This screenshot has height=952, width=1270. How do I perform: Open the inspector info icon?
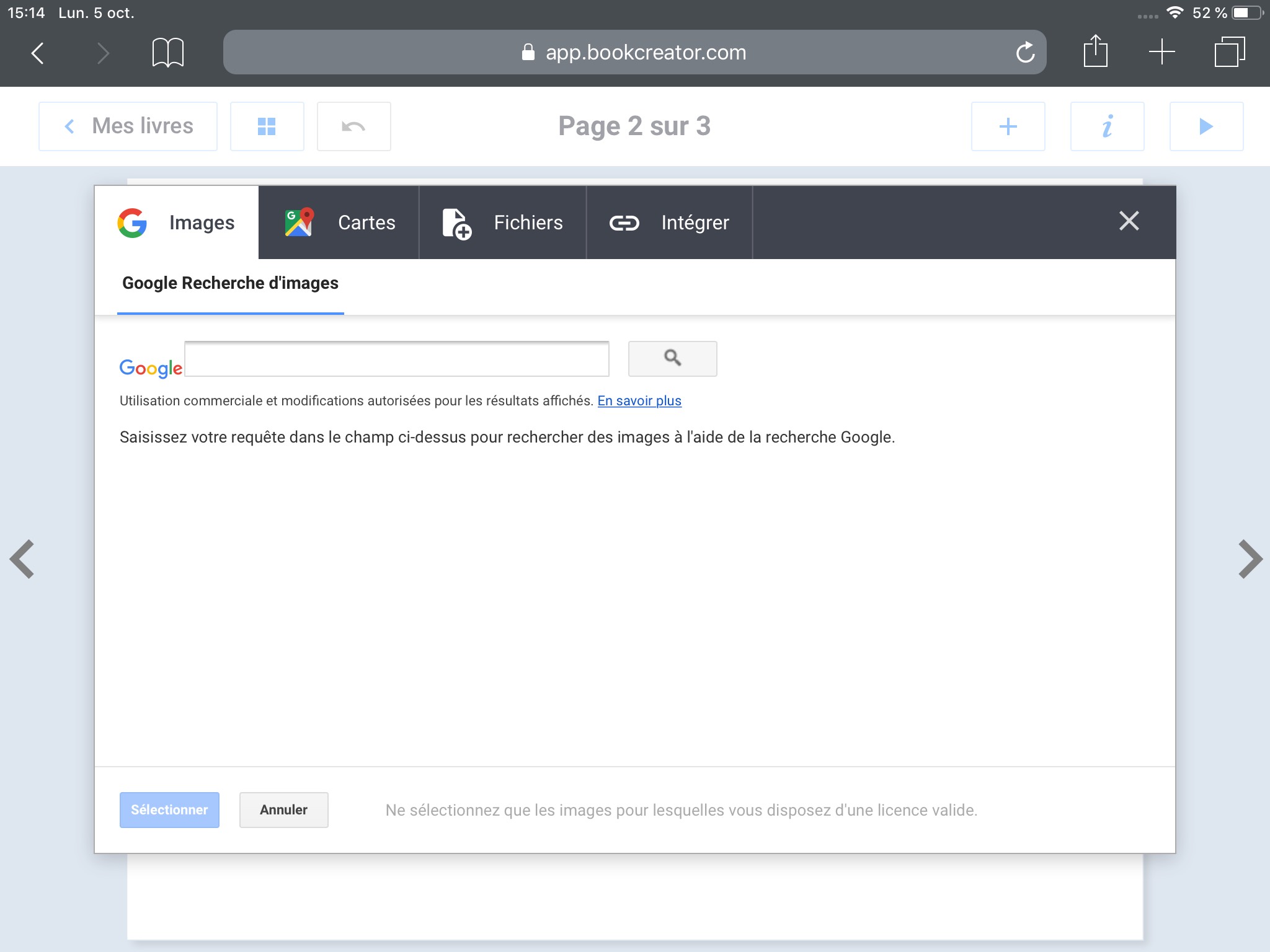pos(1107,126)
